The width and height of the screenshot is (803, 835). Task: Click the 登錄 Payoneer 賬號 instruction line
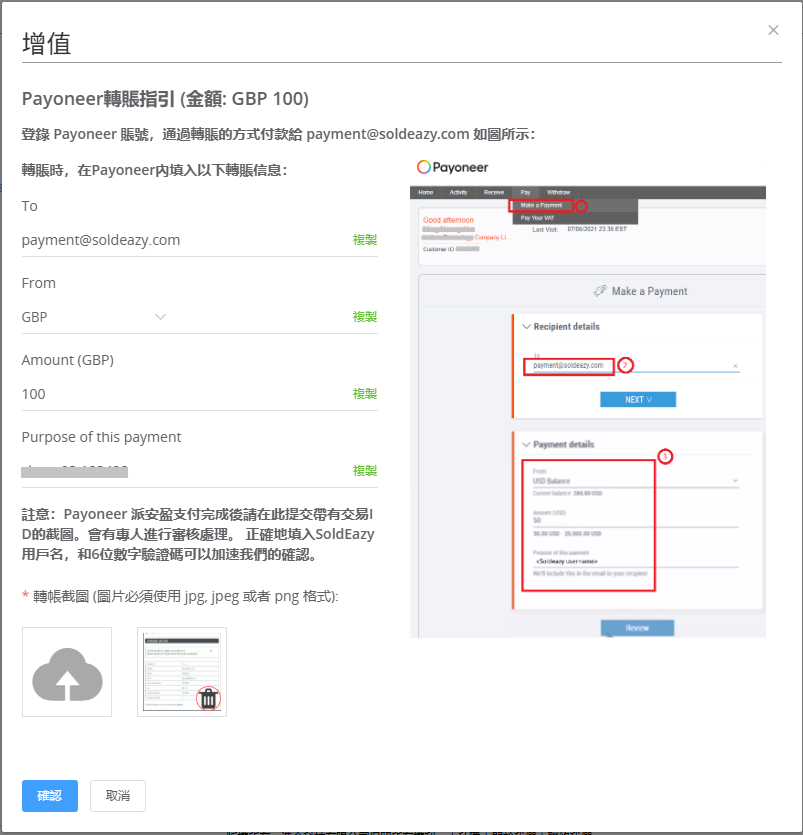pyautogui.click(x=278, y=134)
